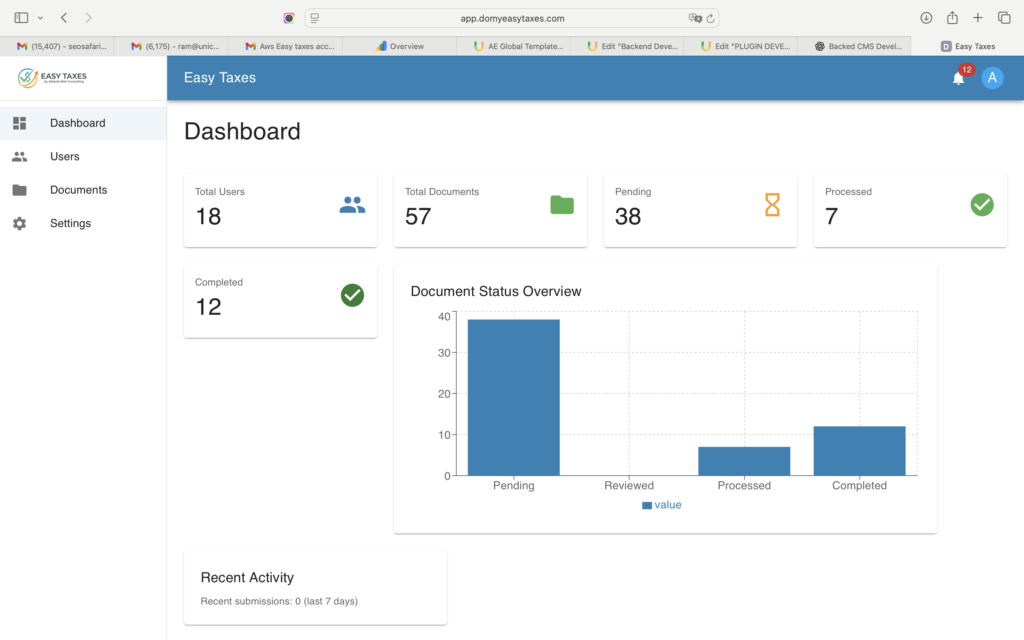Click the people icon next to Users

[20, 156]
